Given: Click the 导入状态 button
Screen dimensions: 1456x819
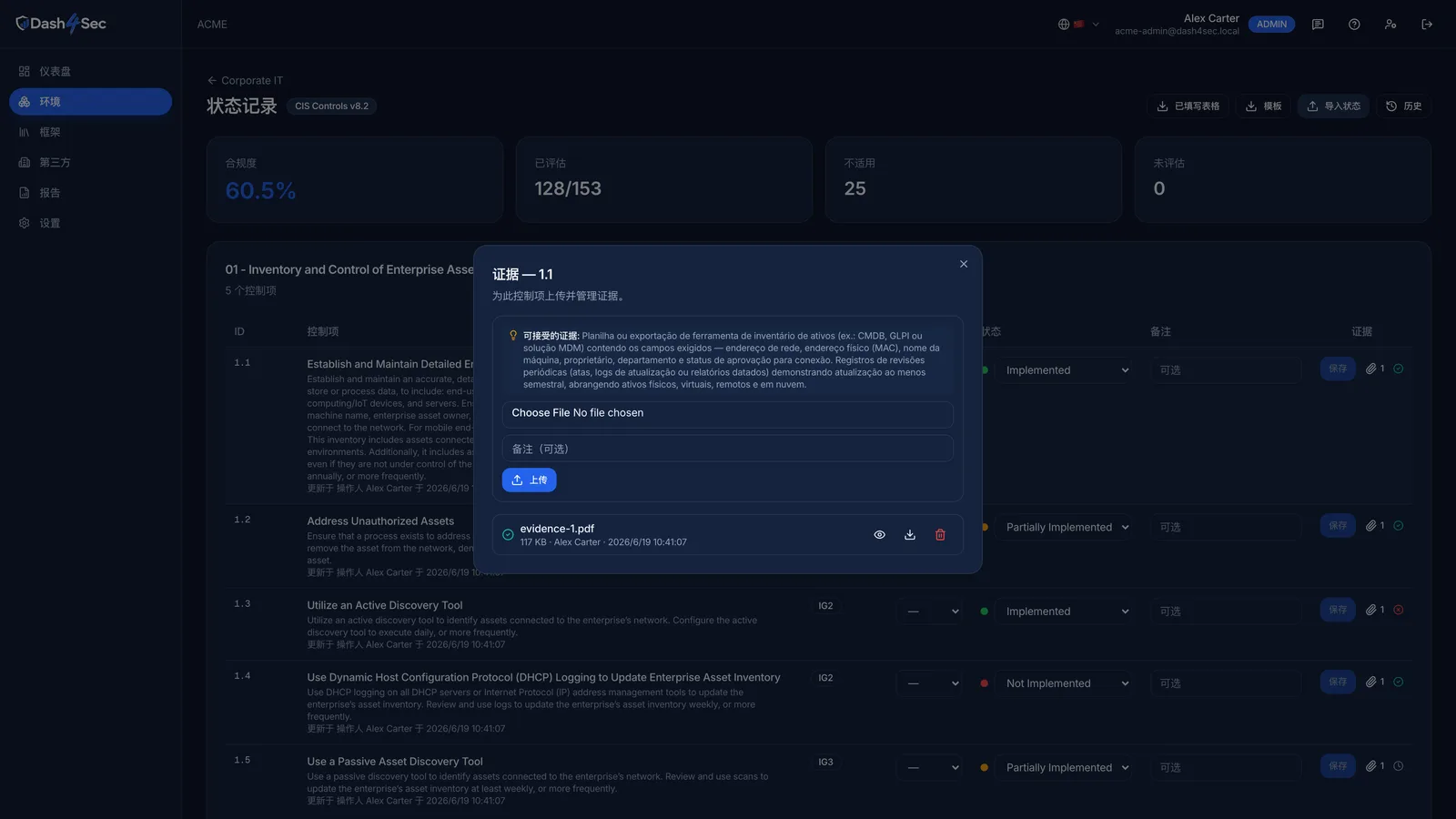Looking at the screenshot, I should 1334,106.
